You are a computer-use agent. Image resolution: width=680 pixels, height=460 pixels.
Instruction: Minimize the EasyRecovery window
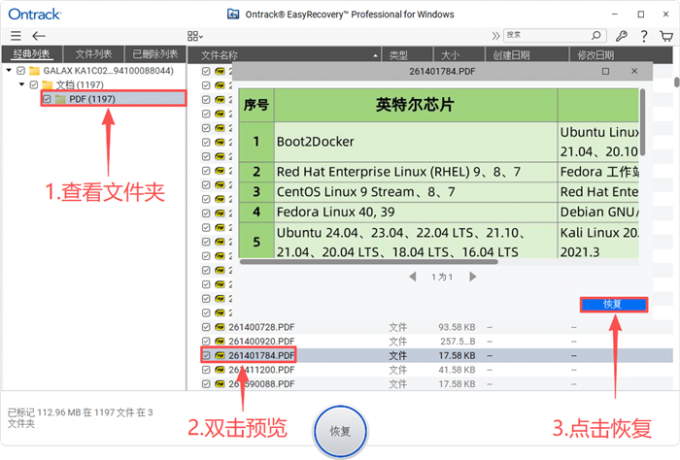615,14
